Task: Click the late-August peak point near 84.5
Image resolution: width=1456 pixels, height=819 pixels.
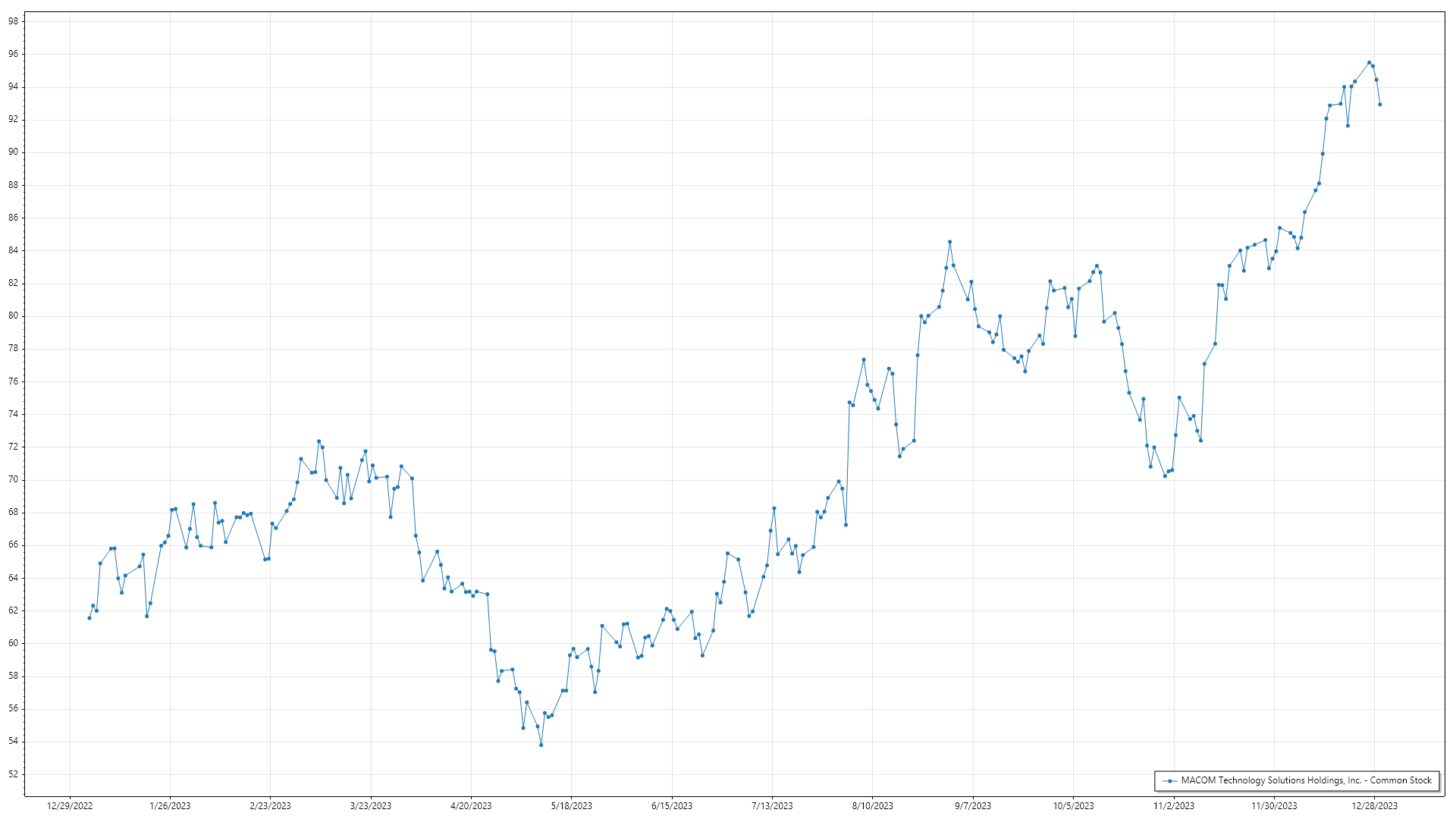Action: coord(949,242)
